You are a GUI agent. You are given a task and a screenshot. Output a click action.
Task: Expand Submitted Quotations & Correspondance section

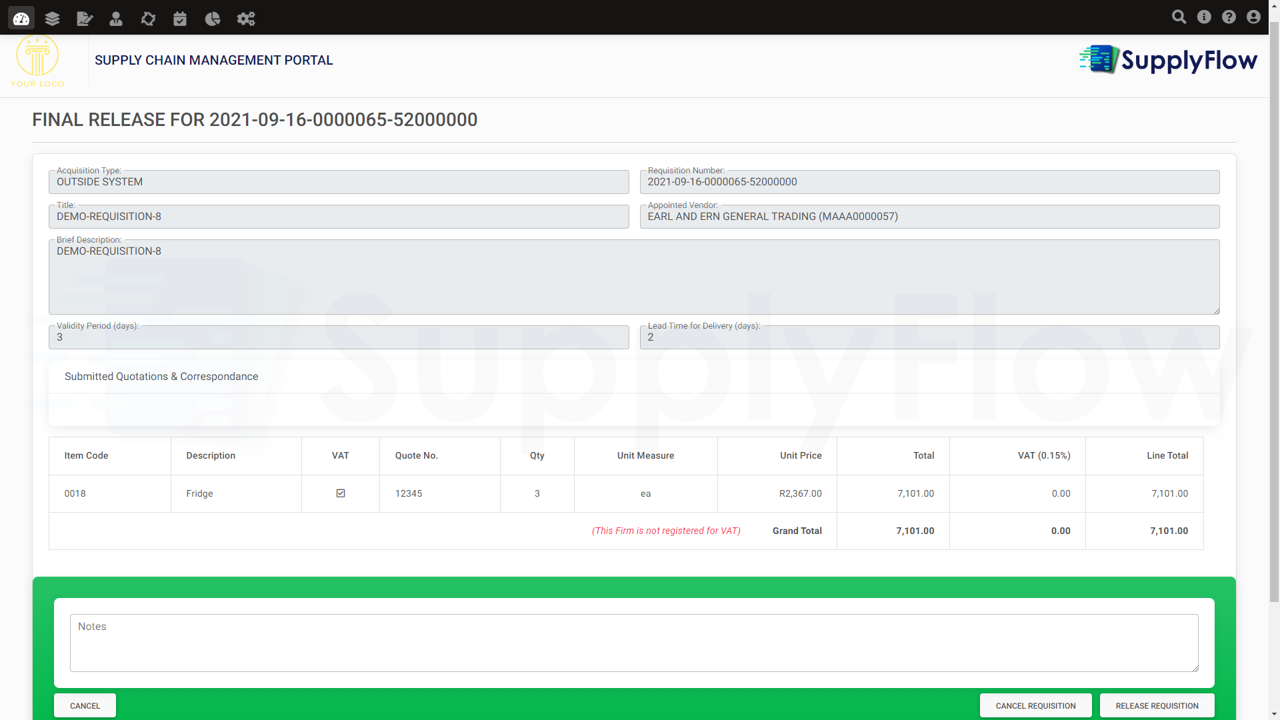161,377
